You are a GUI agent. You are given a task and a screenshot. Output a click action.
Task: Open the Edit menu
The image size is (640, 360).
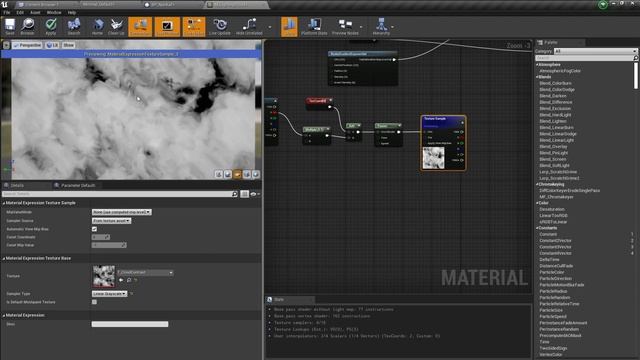click(x=20, y=13)
